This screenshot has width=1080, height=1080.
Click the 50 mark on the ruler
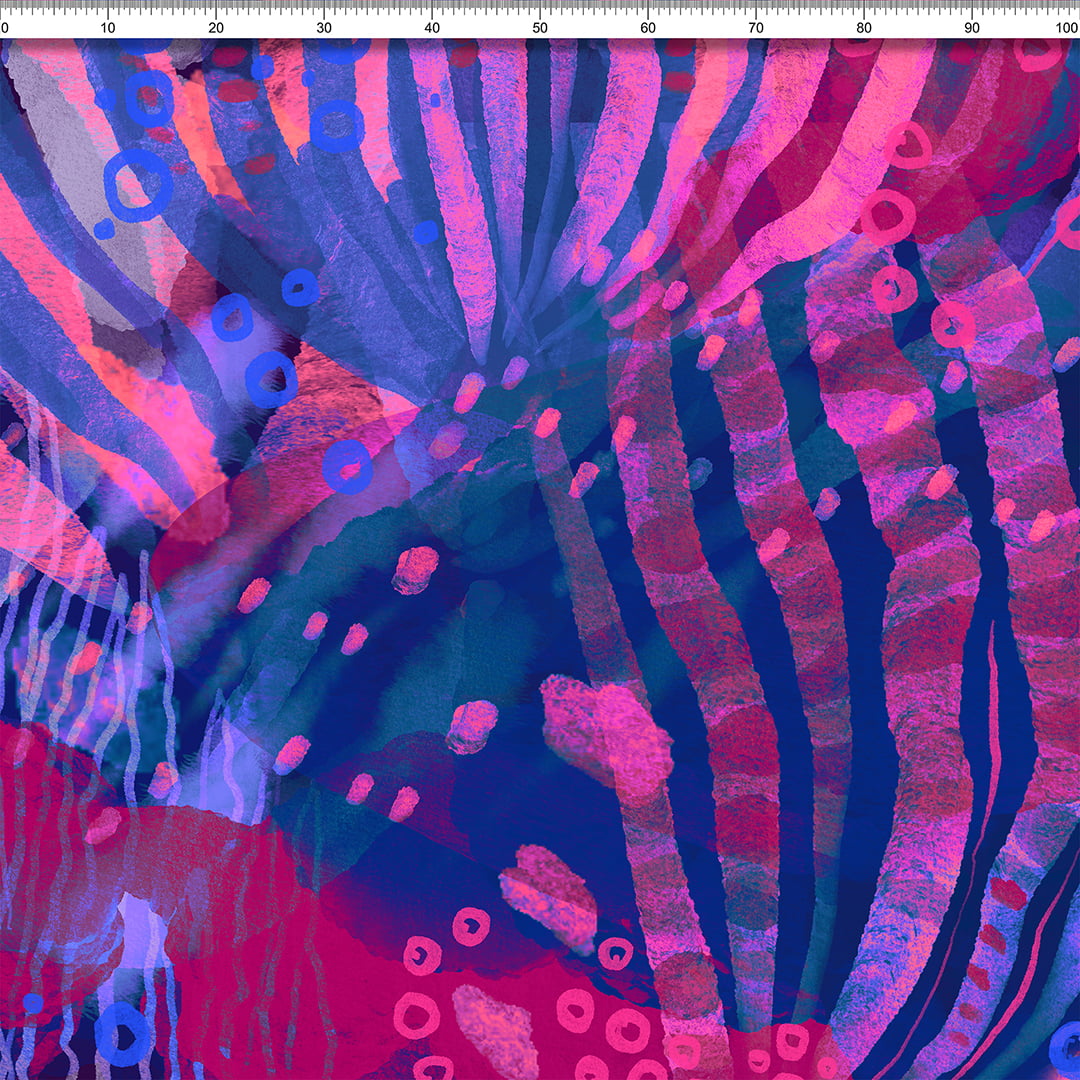(540, 27)
